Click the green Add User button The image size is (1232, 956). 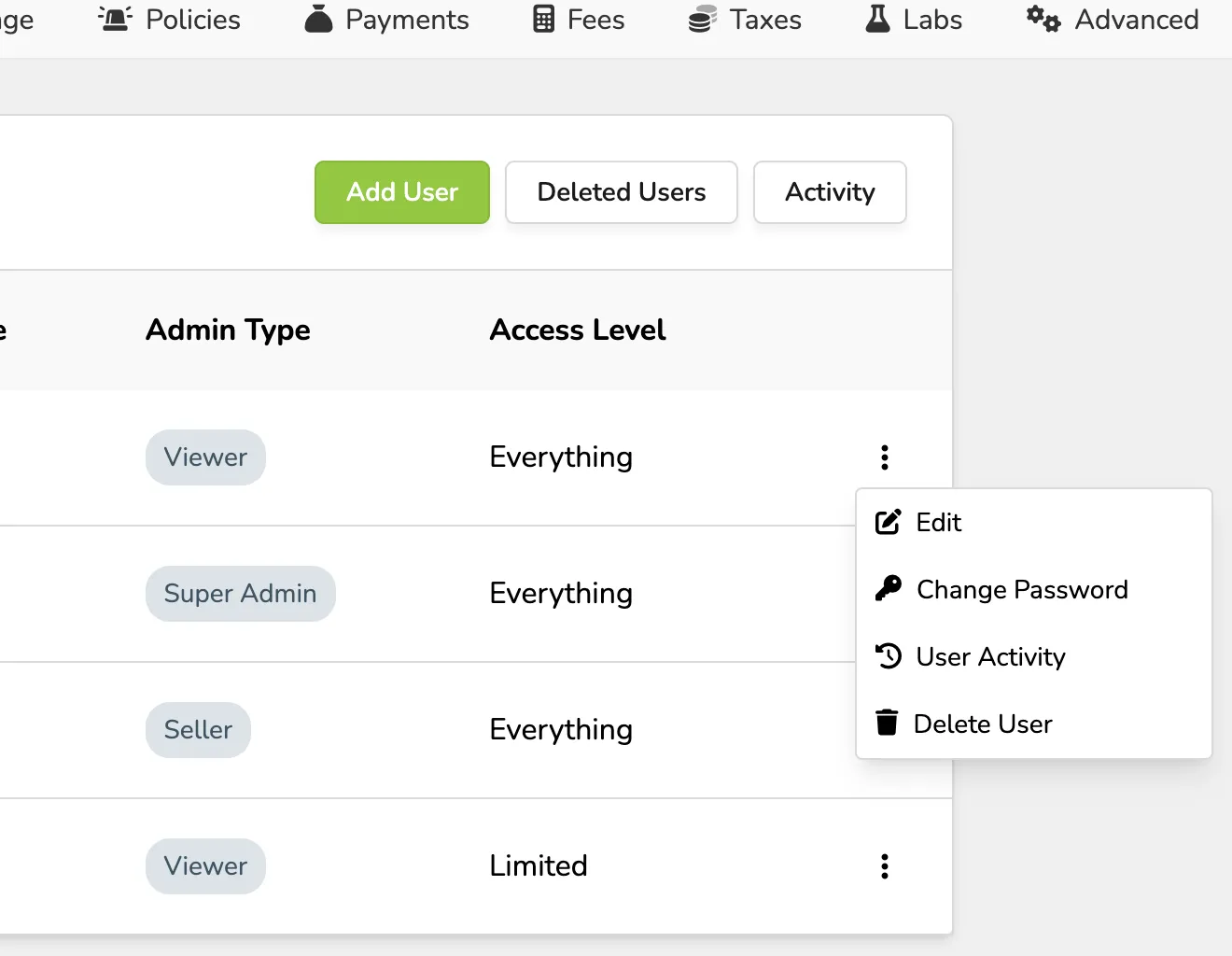click(402, 192)
